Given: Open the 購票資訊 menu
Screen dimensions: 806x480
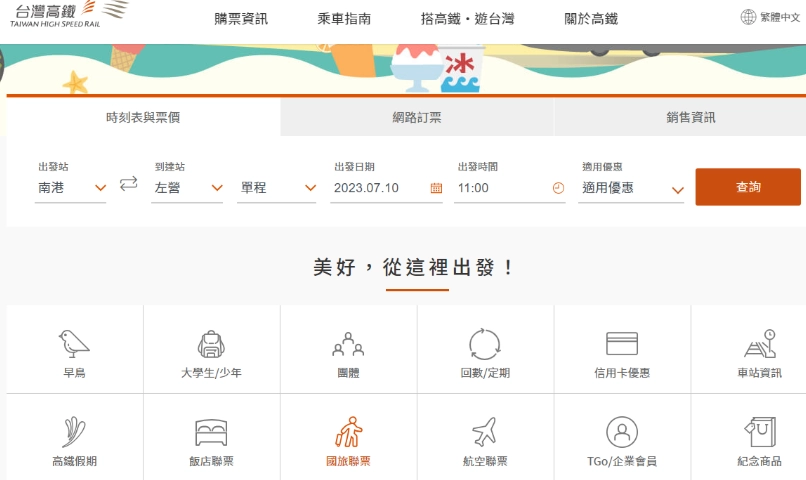Looking at the screenshot, I should (241, 19).
